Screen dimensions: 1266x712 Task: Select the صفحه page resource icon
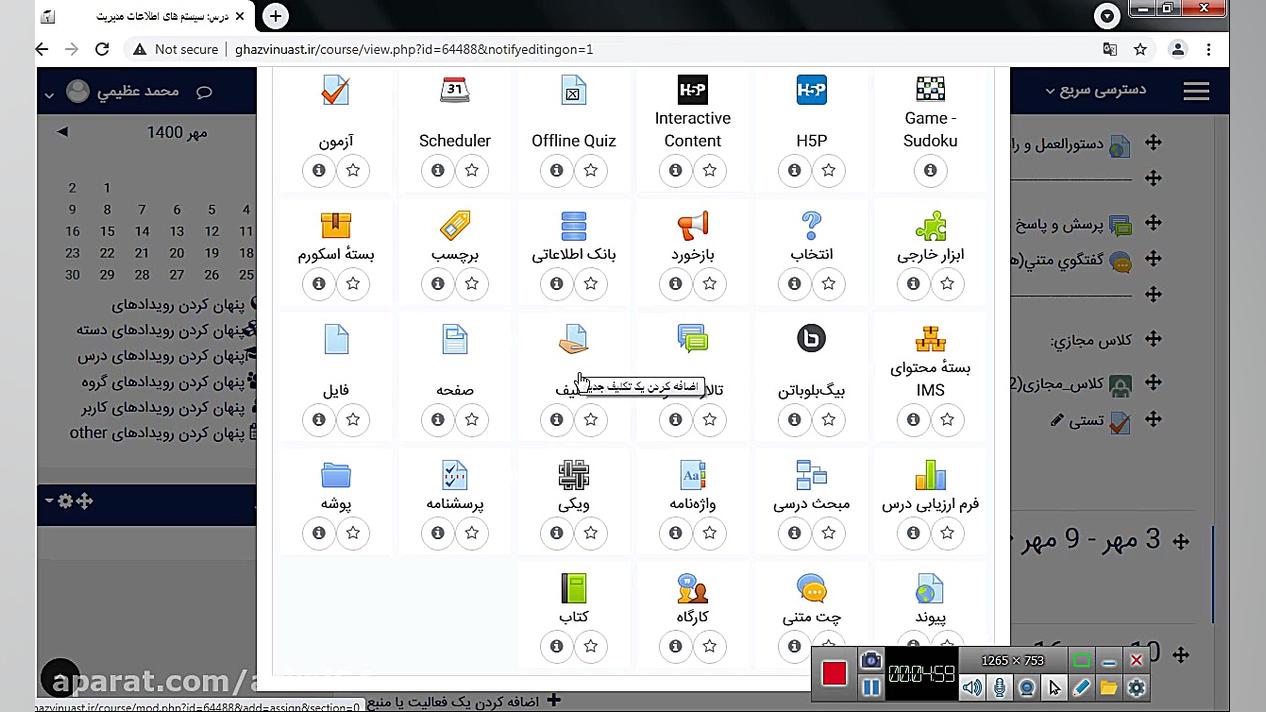(x=455, y=339)
